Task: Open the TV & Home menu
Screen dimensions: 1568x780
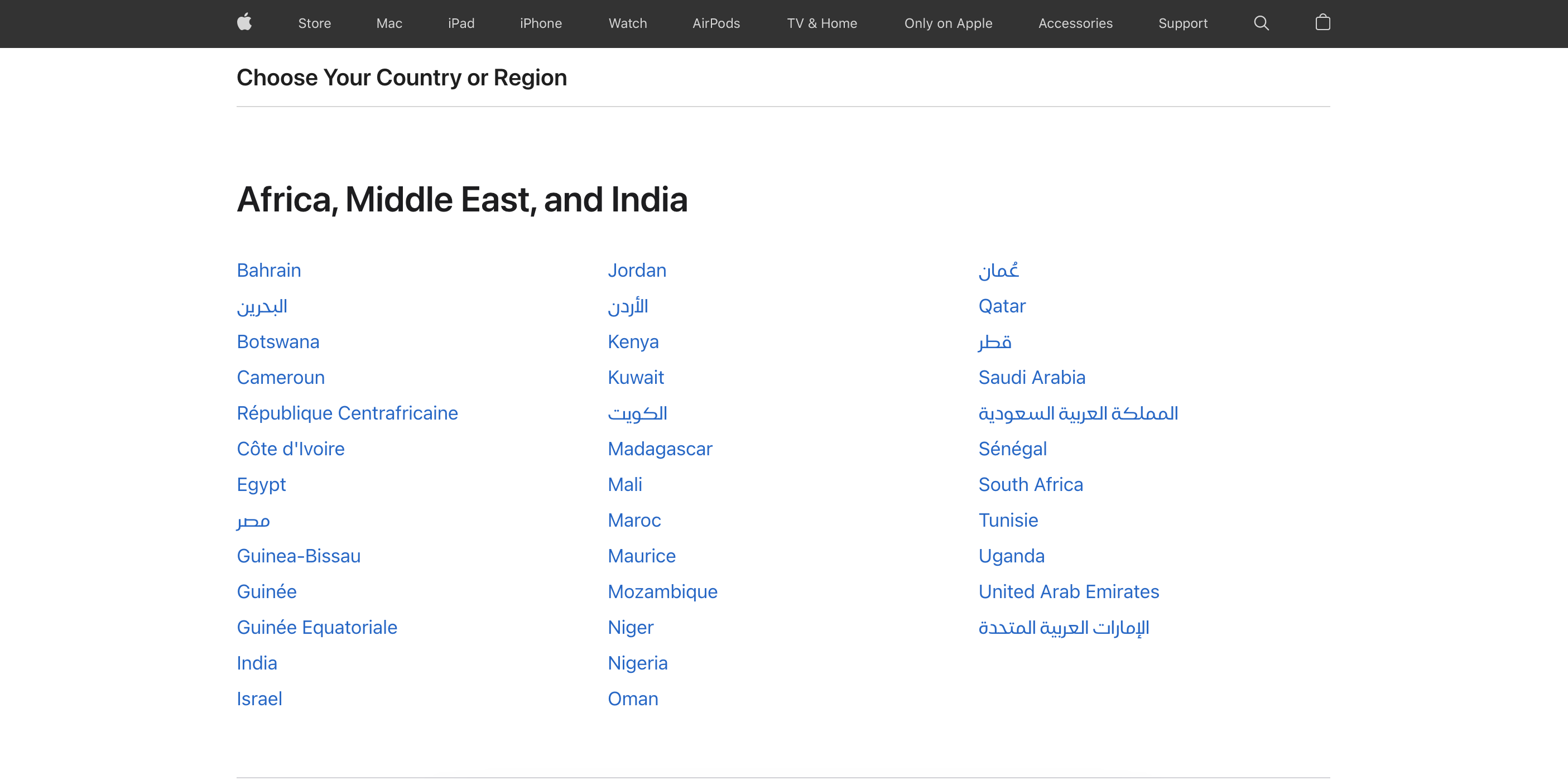Action: [822, 23]
